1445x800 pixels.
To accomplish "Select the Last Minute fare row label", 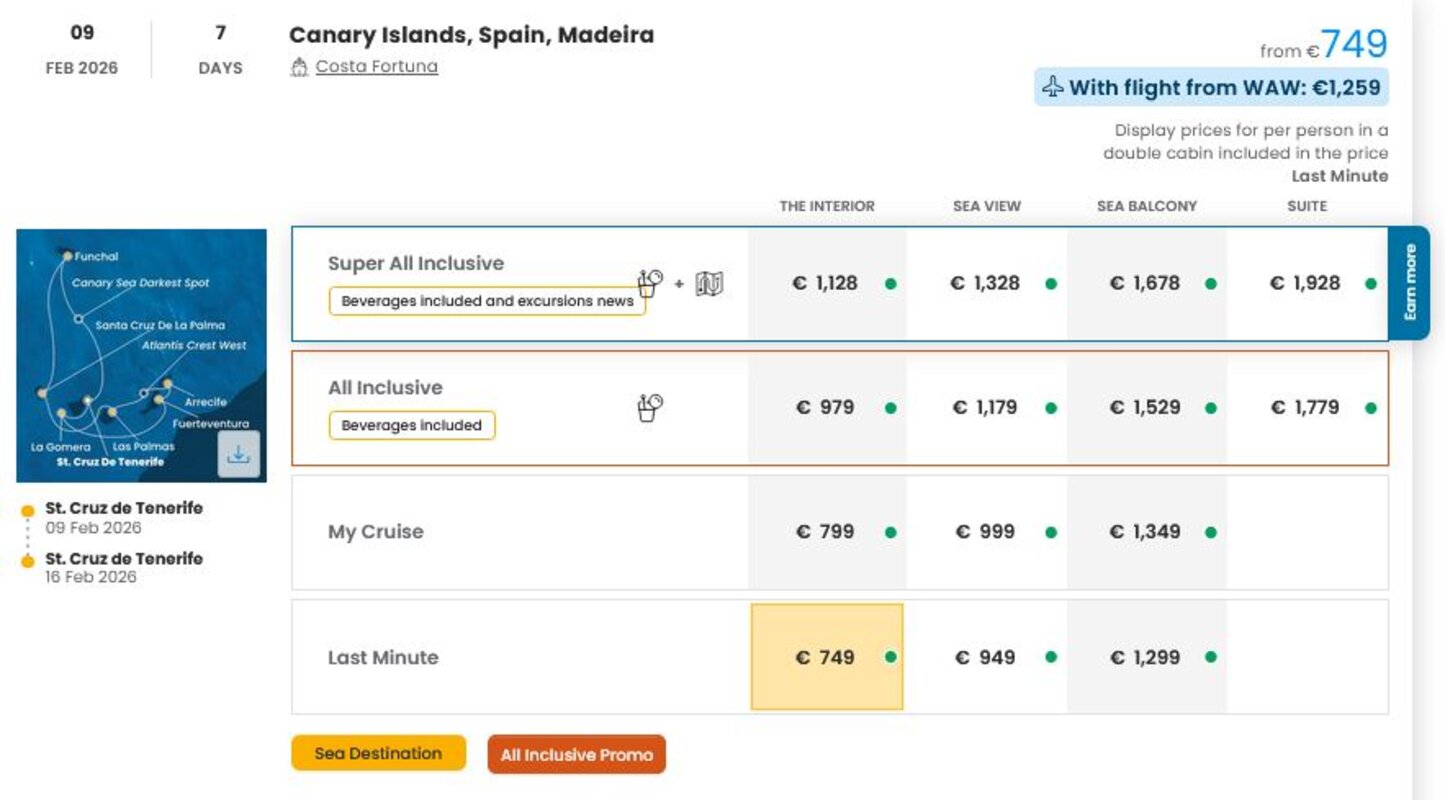I will [x=383, y=657].
